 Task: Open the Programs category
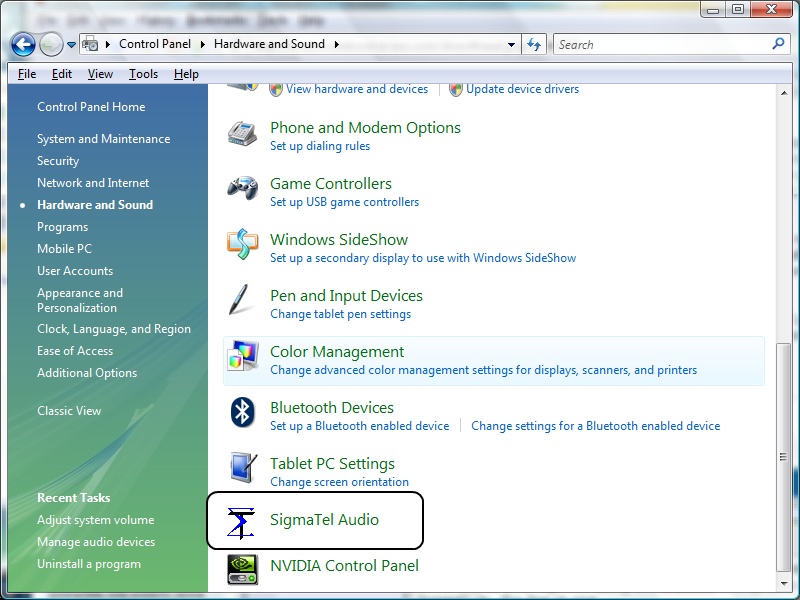coord(62,227)
